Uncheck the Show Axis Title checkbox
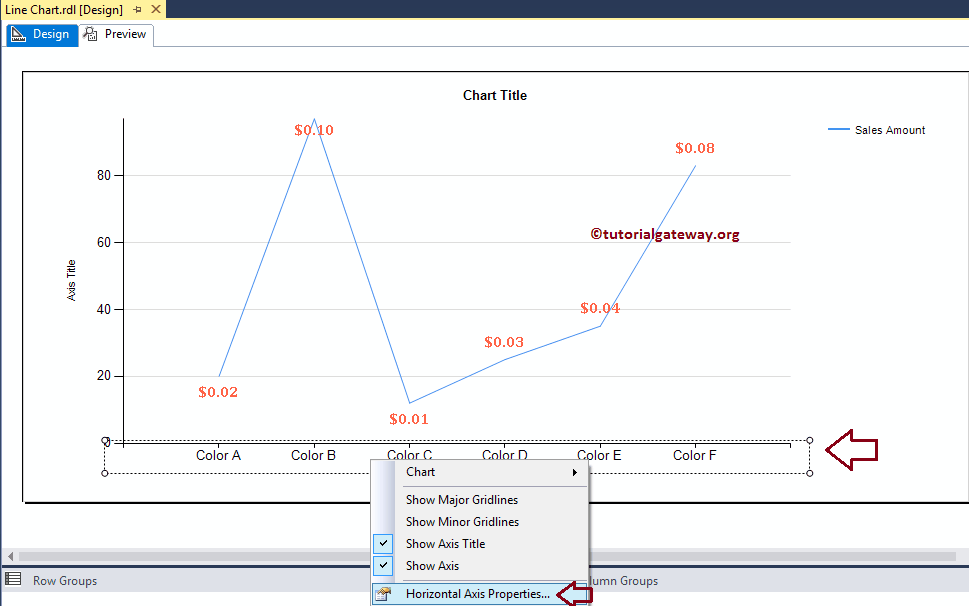969x606 pixels. point(382,543)
